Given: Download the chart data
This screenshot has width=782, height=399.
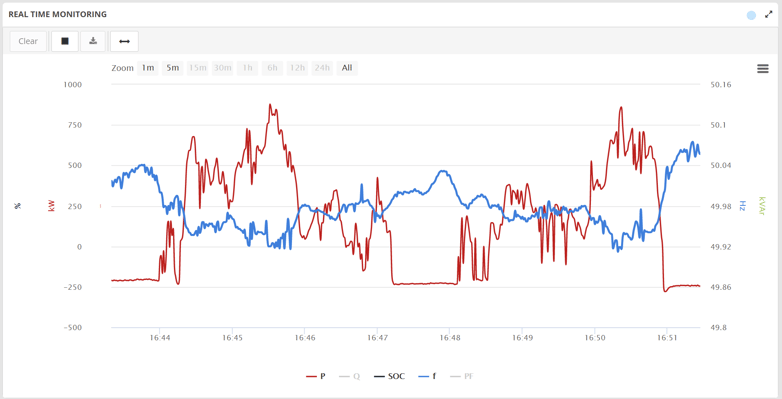Looking at the screenshot, I should (x=93, y=41).
